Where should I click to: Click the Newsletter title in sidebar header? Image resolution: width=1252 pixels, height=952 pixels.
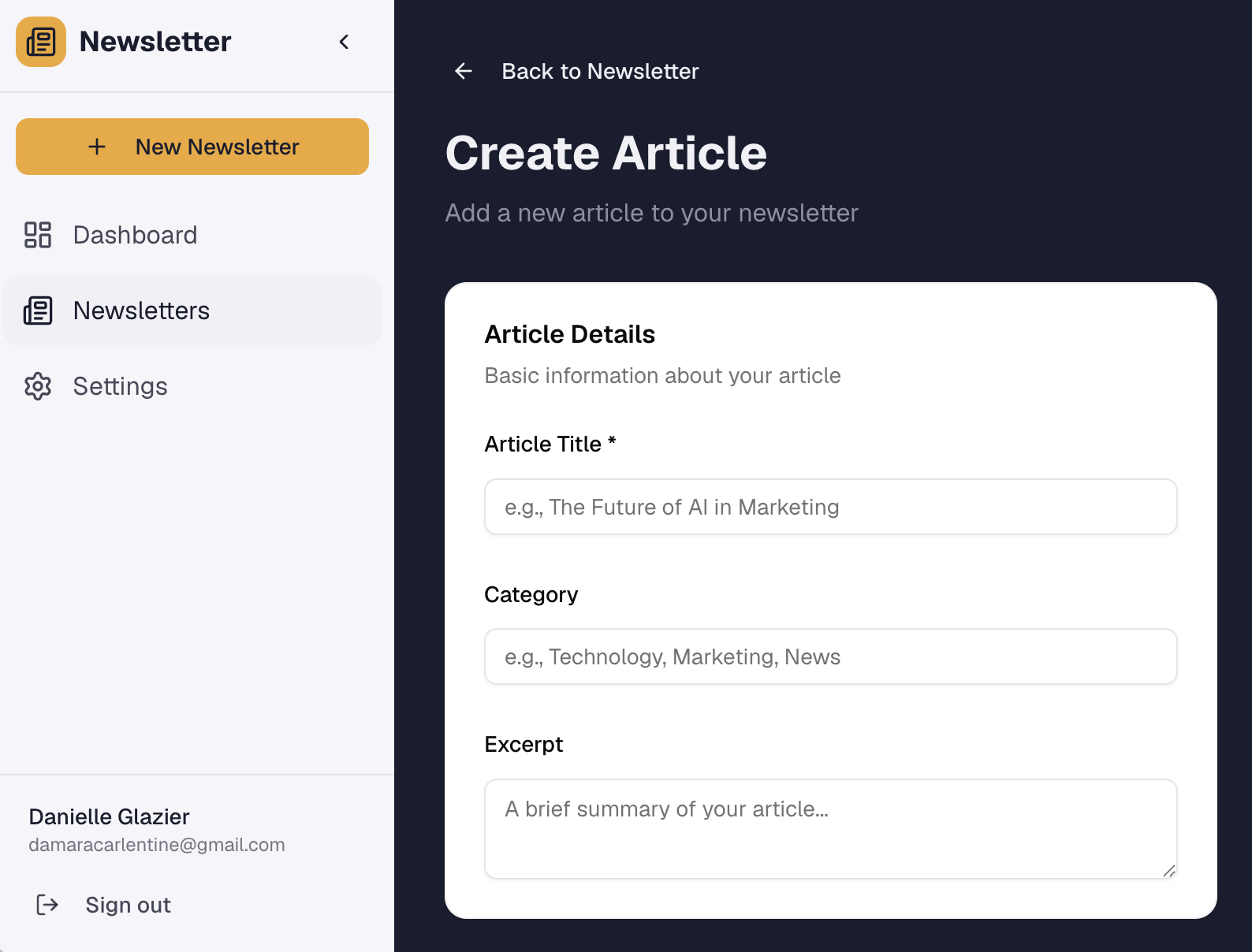(x=155, y=42)
